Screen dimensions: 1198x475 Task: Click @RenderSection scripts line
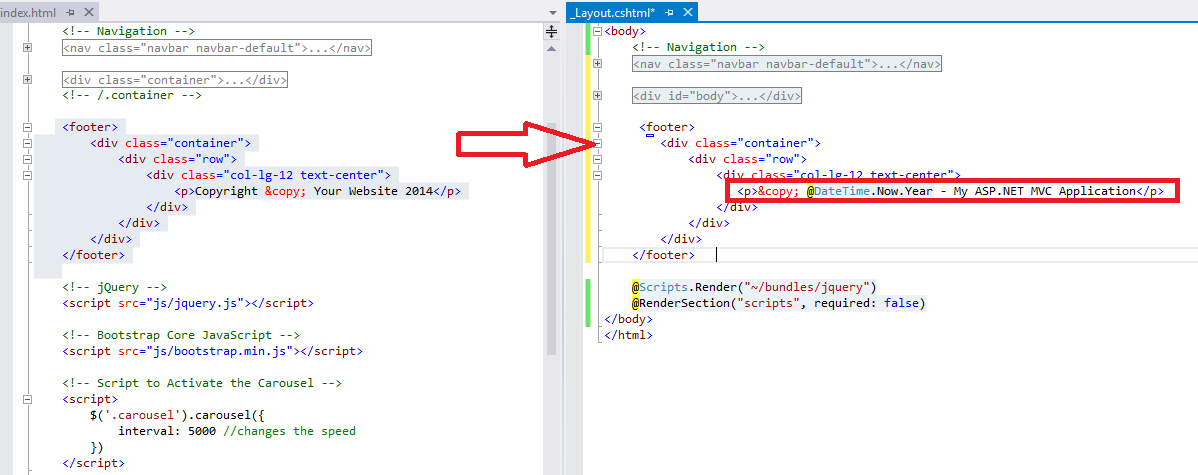coord(779,303)
